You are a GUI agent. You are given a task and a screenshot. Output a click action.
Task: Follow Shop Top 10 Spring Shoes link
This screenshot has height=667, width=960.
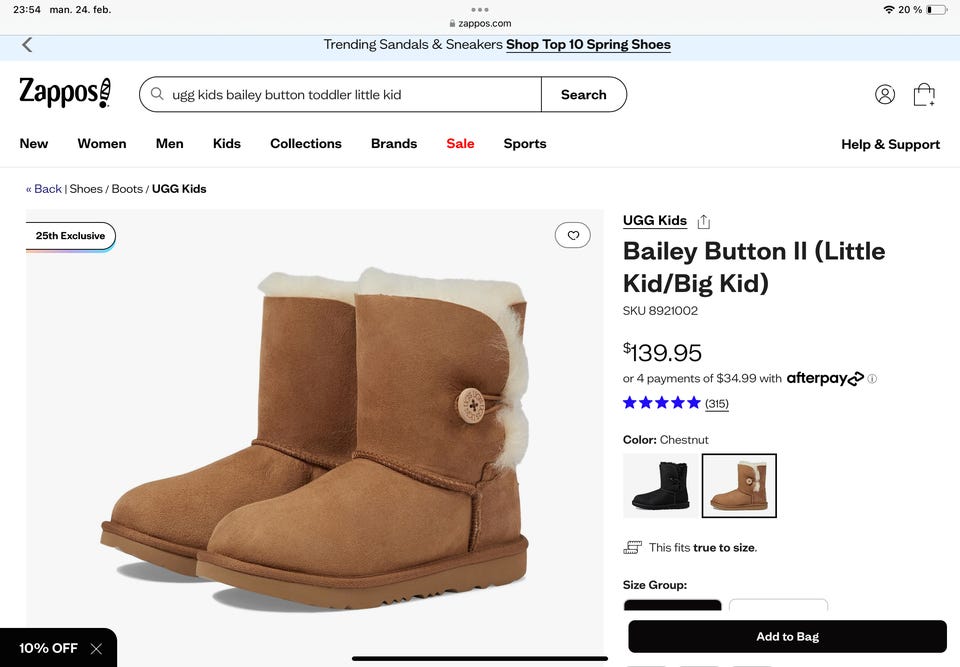588,45
